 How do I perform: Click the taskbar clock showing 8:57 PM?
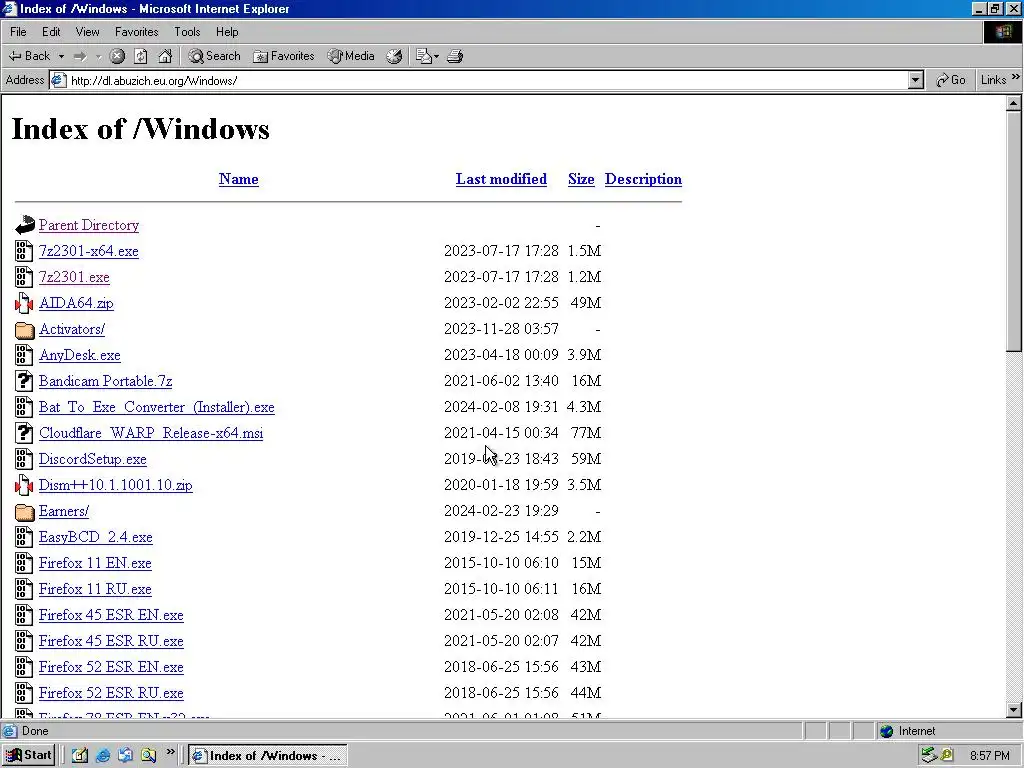[990, 756]
